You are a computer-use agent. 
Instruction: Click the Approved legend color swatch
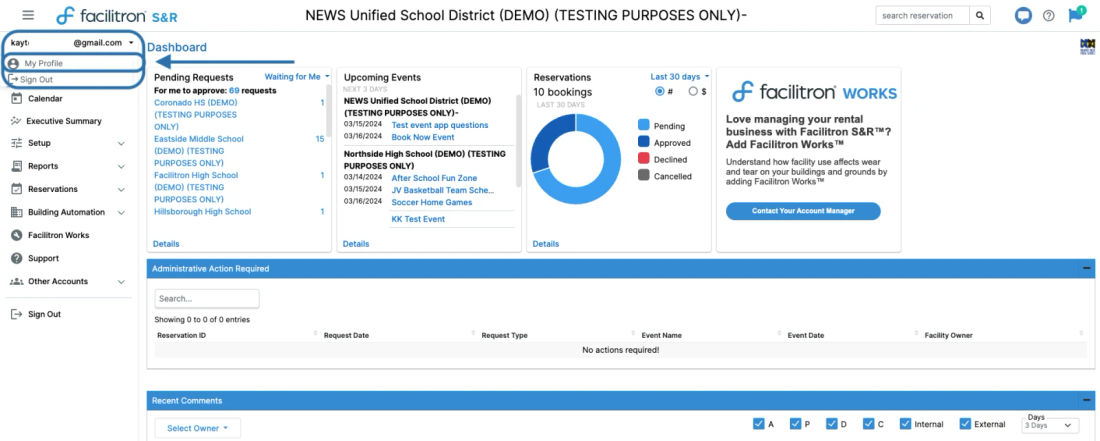(644, 142)
